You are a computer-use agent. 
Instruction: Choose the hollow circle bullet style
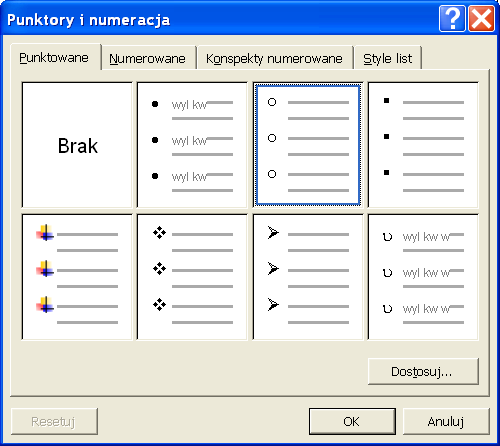308,145
